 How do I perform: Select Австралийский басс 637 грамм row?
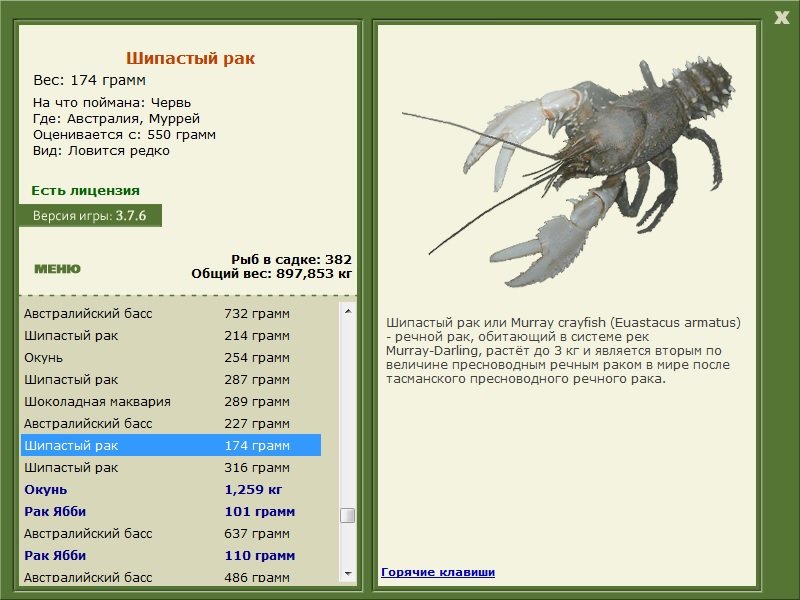pos(171,533)
